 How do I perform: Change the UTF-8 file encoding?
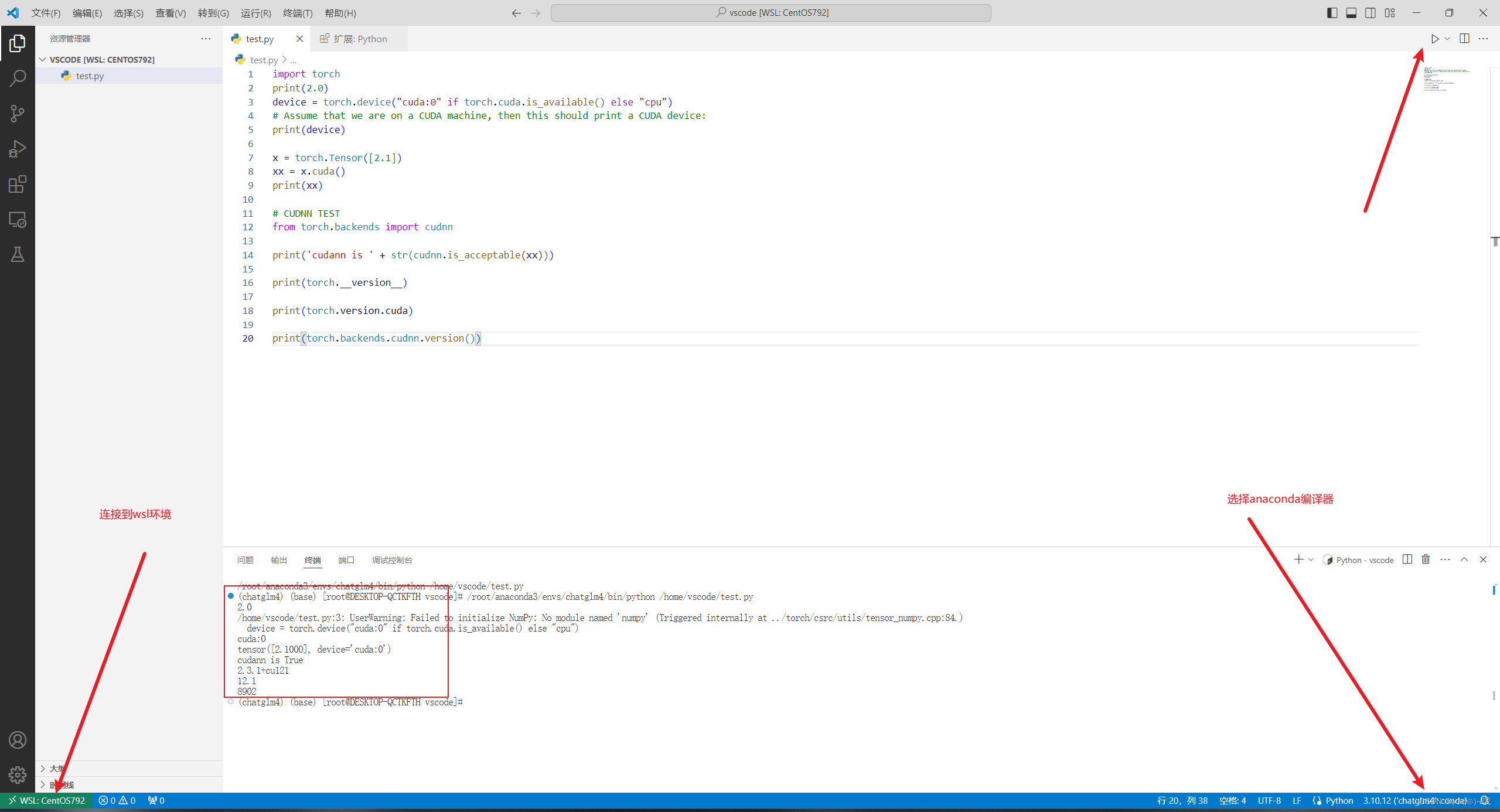tap(1269, 800)
